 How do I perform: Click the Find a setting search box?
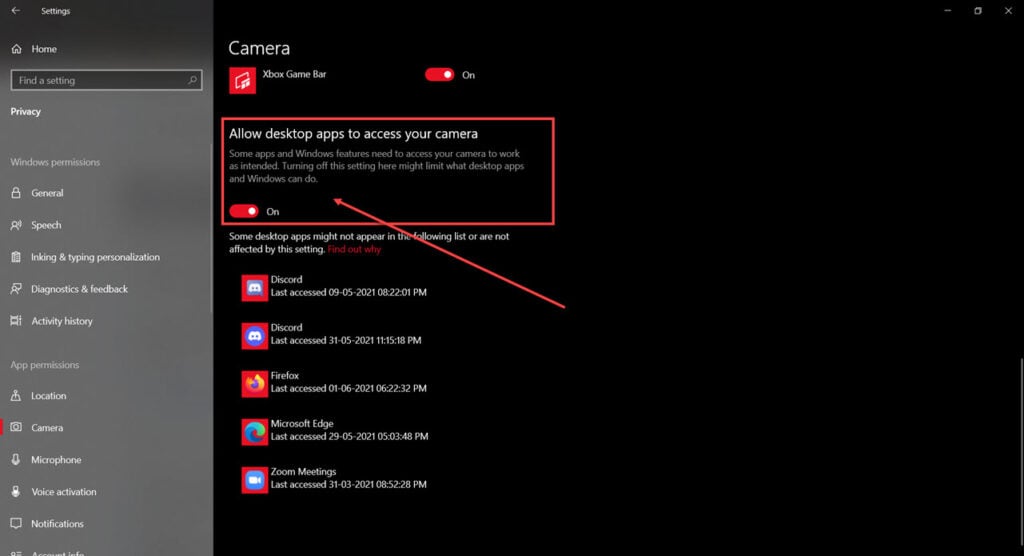(106, 80)
